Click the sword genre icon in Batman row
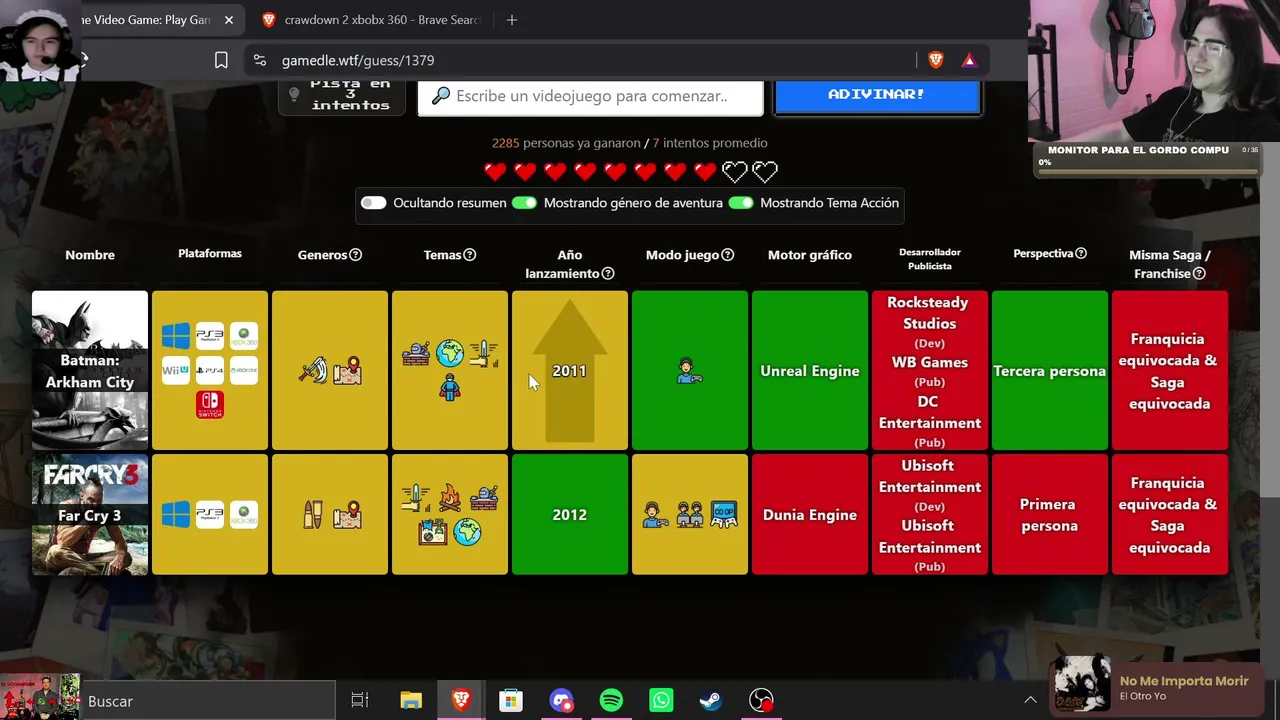 pyautogui.click(x=313, y=371)
